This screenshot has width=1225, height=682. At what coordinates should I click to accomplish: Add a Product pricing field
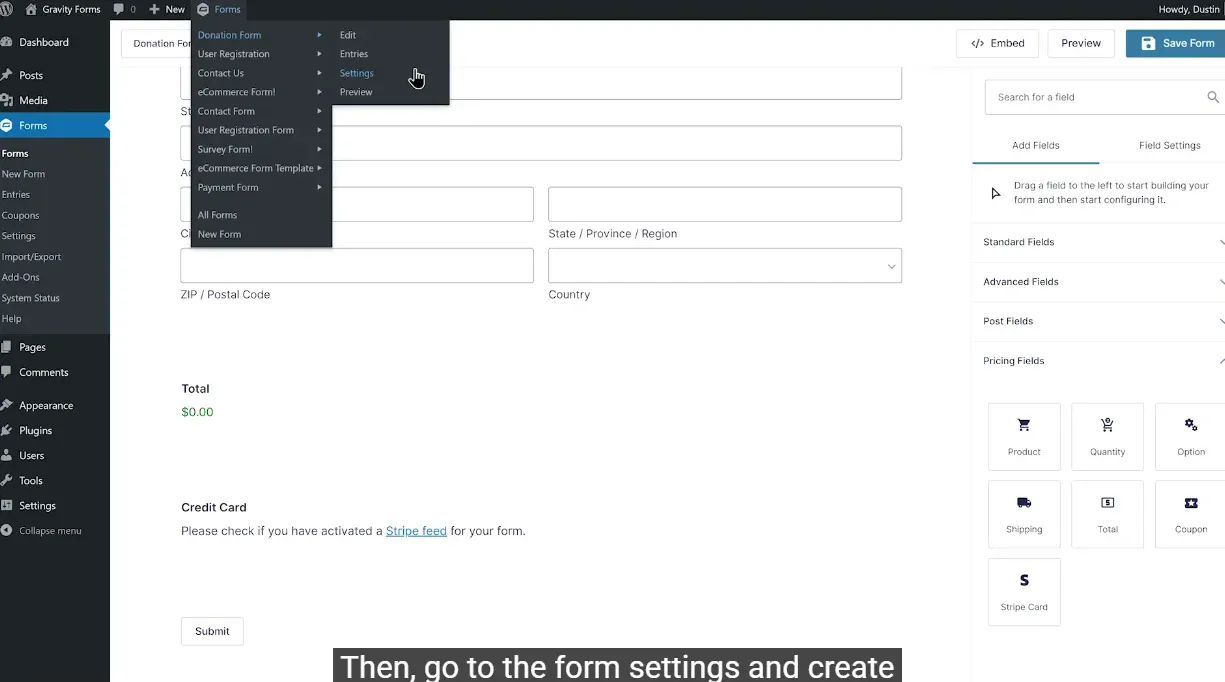[1024, 436]
